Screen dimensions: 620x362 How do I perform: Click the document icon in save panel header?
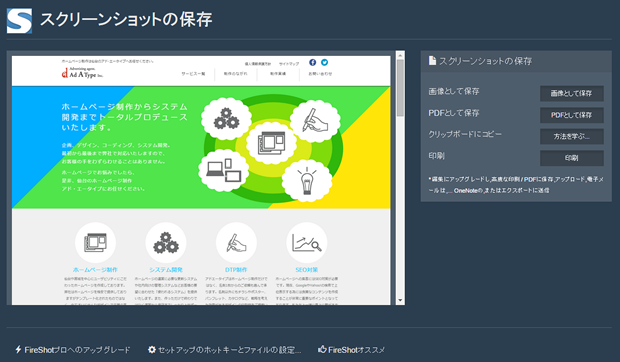(432, 60)
